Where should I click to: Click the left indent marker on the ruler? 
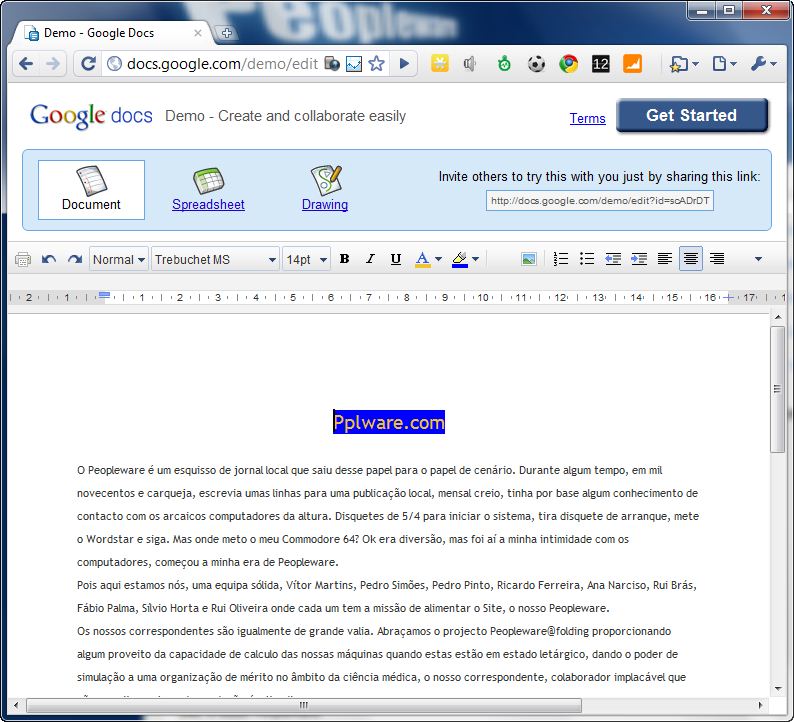[104, 296]
